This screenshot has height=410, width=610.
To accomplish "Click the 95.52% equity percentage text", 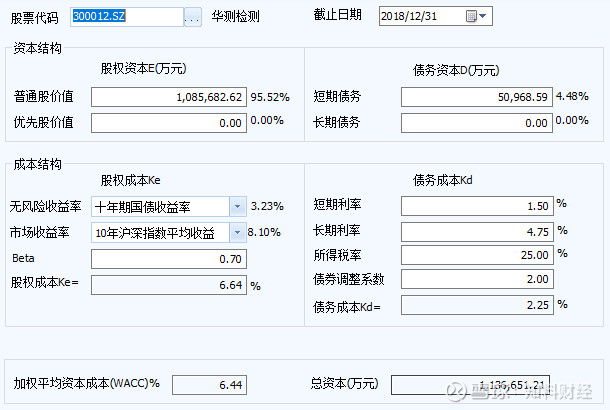I will (x=270, y=97).
